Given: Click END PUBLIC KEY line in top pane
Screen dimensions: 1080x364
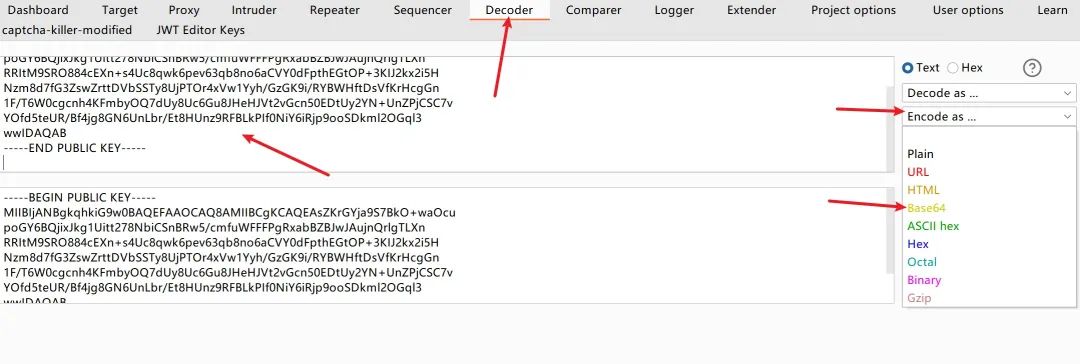Looking at the screenshot, I should pyautogui.click(x=74, y=148).
